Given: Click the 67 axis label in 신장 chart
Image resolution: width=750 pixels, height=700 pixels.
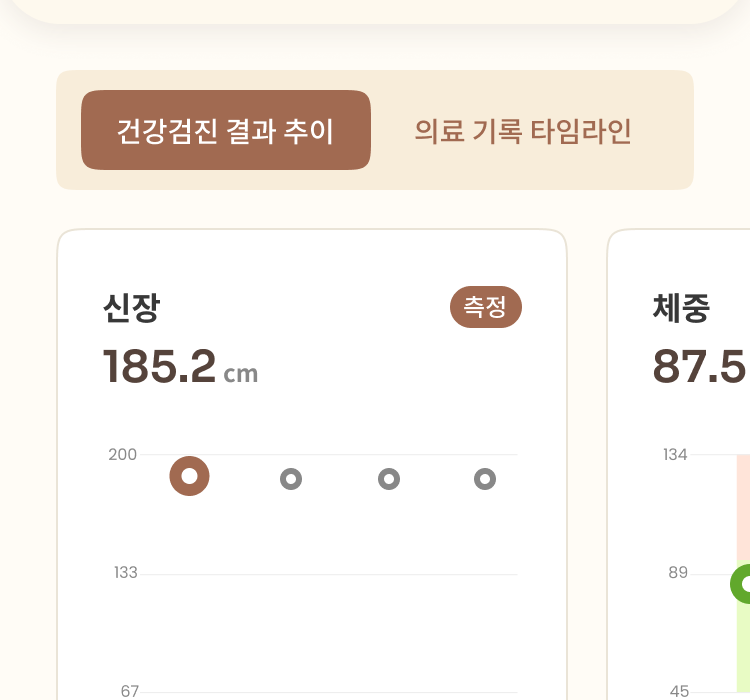Looking at the screenshot, I should (x=130, y=691).
